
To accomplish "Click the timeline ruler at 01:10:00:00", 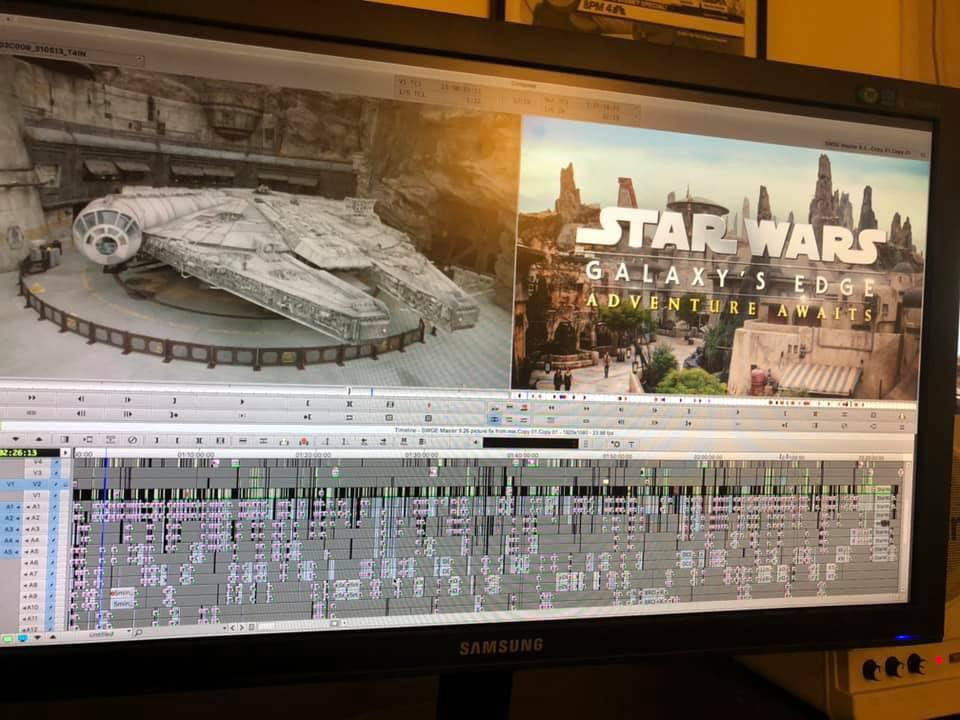I will tap(196, 454).
